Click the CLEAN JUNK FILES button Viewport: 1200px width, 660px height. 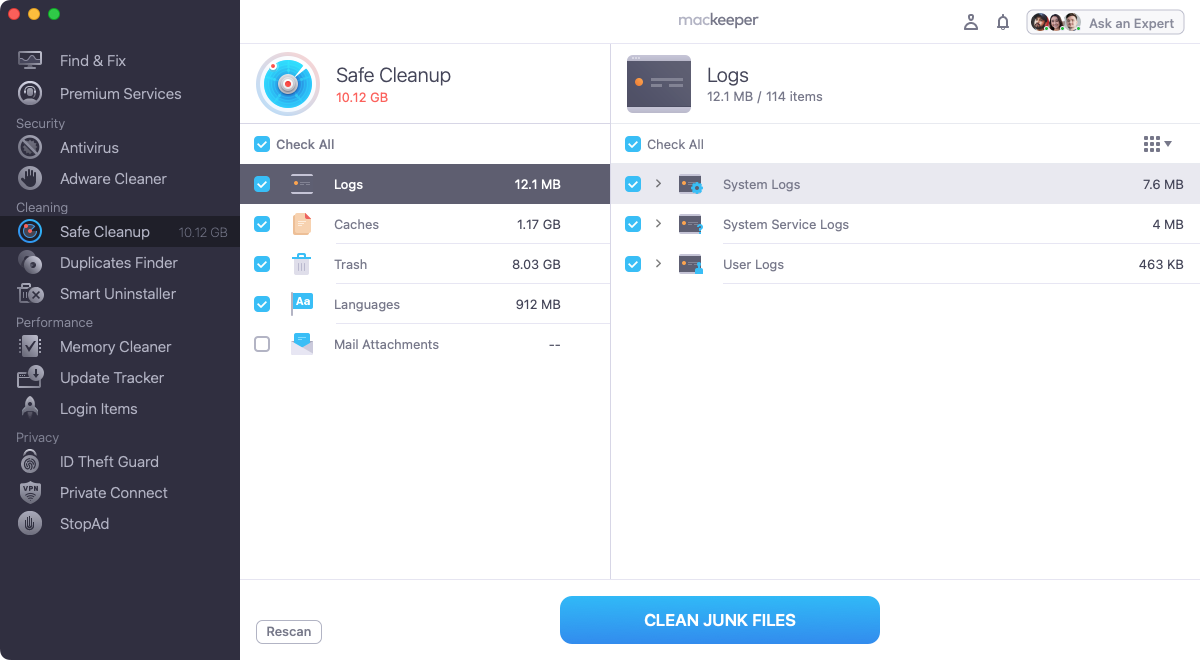click(x=720, y=620)
